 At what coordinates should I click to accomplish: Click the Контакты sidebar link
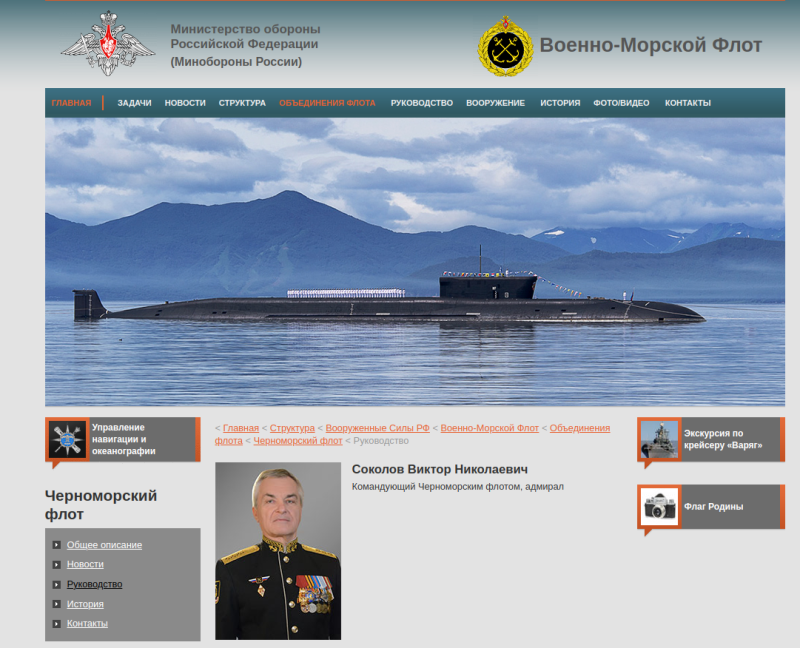[87, 624]
